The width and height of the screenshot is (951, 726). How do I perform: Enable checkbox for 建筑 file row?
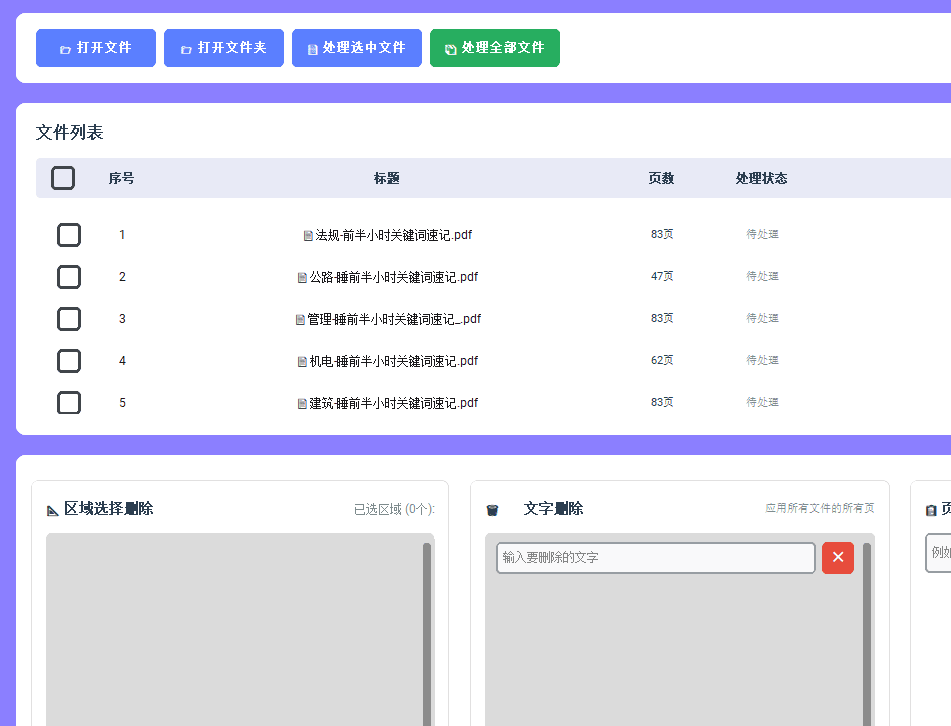[x=69, y=403]
